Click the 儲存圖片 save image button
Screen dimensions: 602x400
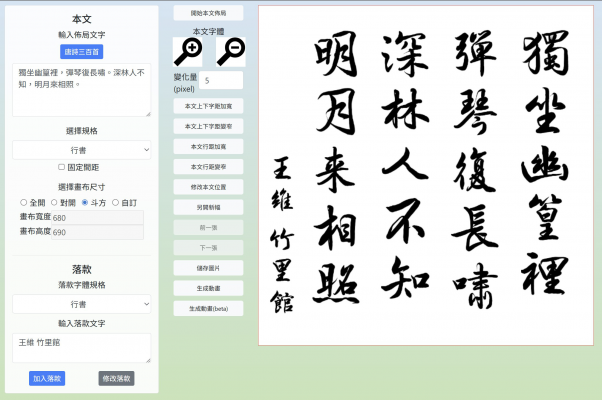pos(208,268)
